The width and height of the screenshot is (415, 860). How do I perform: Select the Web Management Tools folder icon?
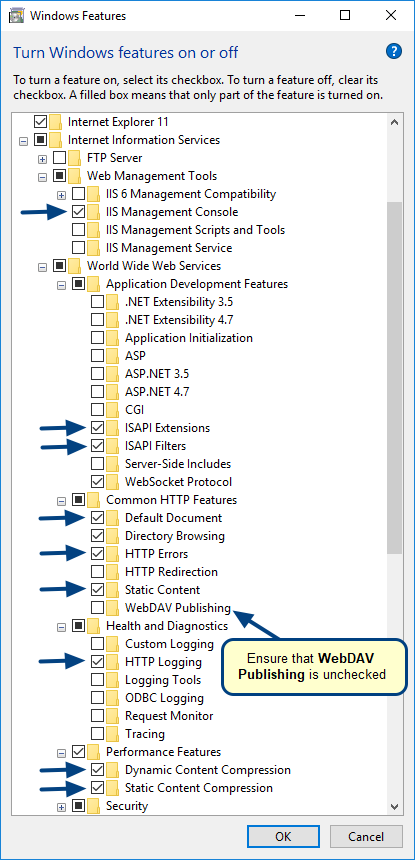75,176
